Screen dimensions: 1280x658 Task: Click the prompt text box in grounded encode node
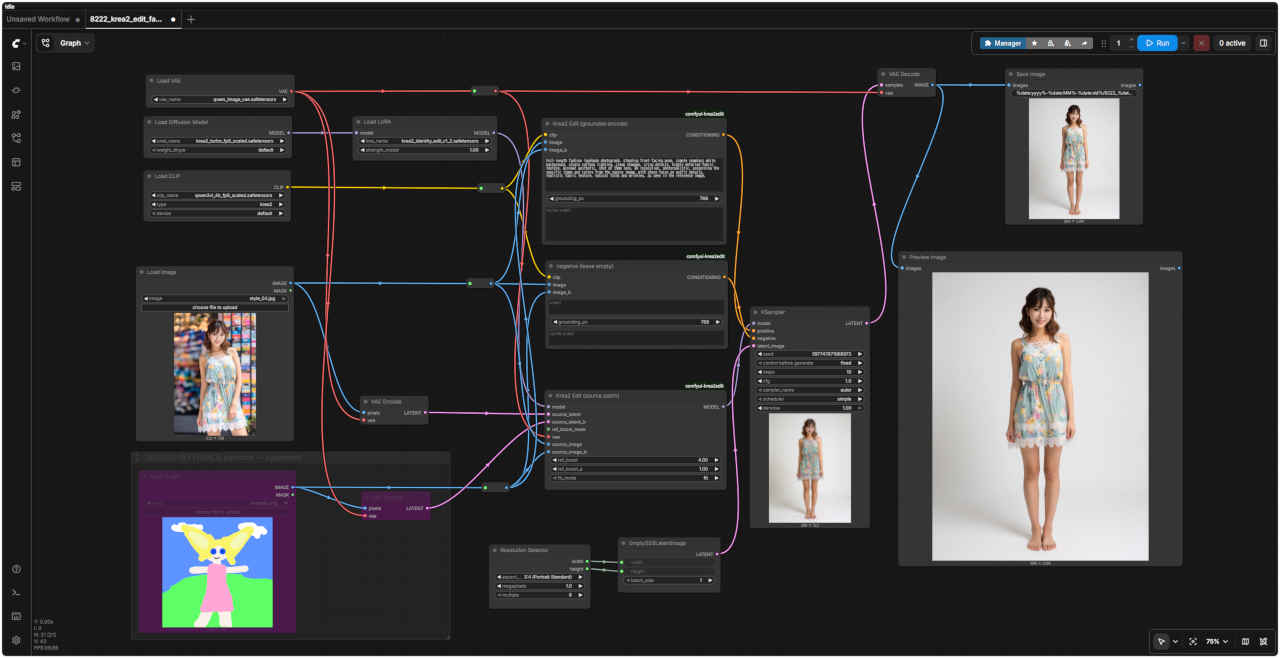pos(633,173)
